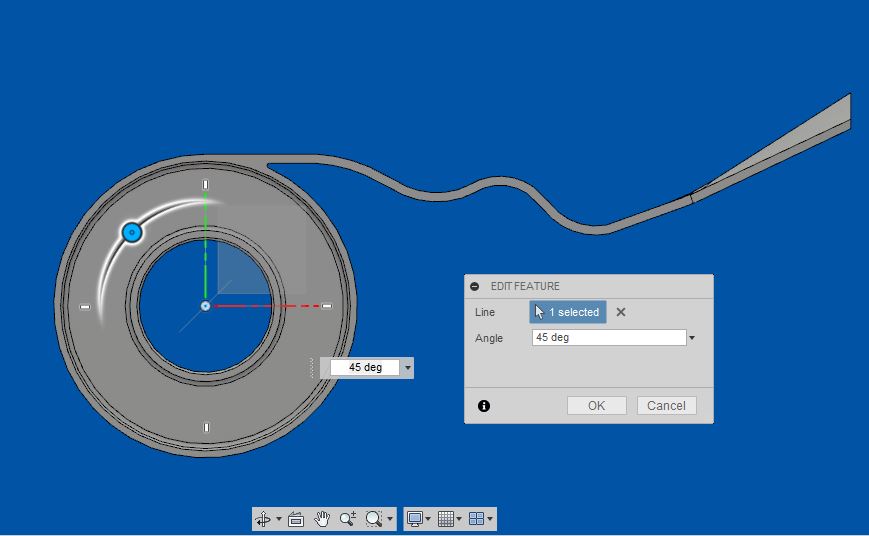Click the floating 45 deg canvas input

[x=365, y=367]
